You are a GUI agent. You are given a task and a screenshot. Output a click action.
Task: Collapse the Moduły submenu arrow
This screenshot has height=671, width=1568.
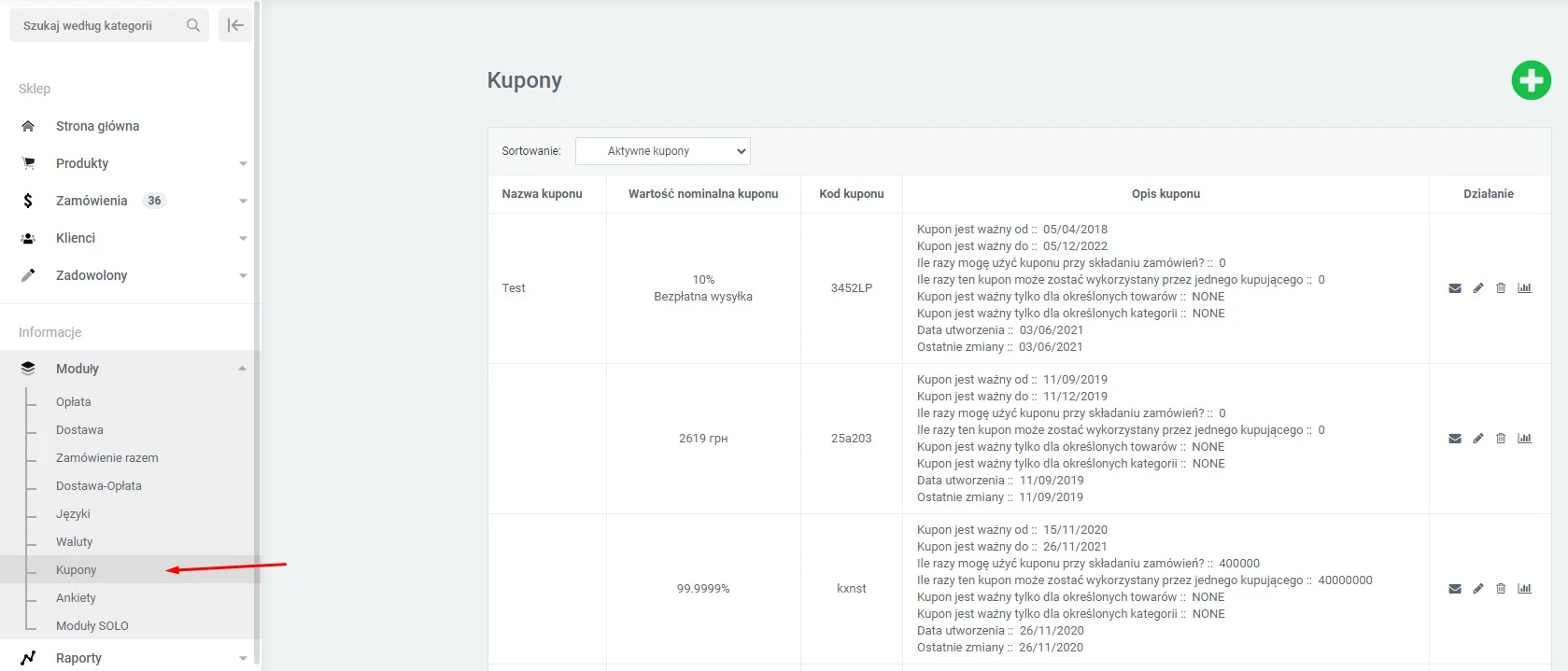(243, 369)
